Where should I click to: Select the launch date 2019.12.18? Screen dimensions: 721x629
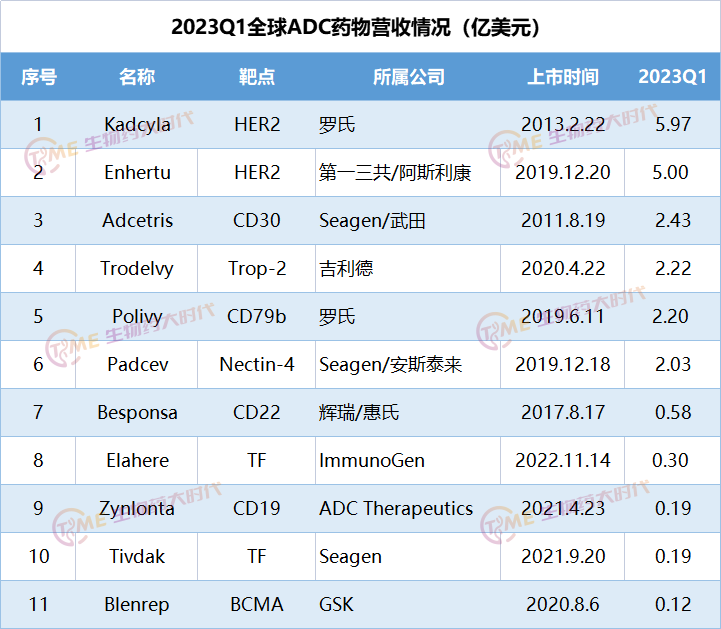tap(563, 365)
